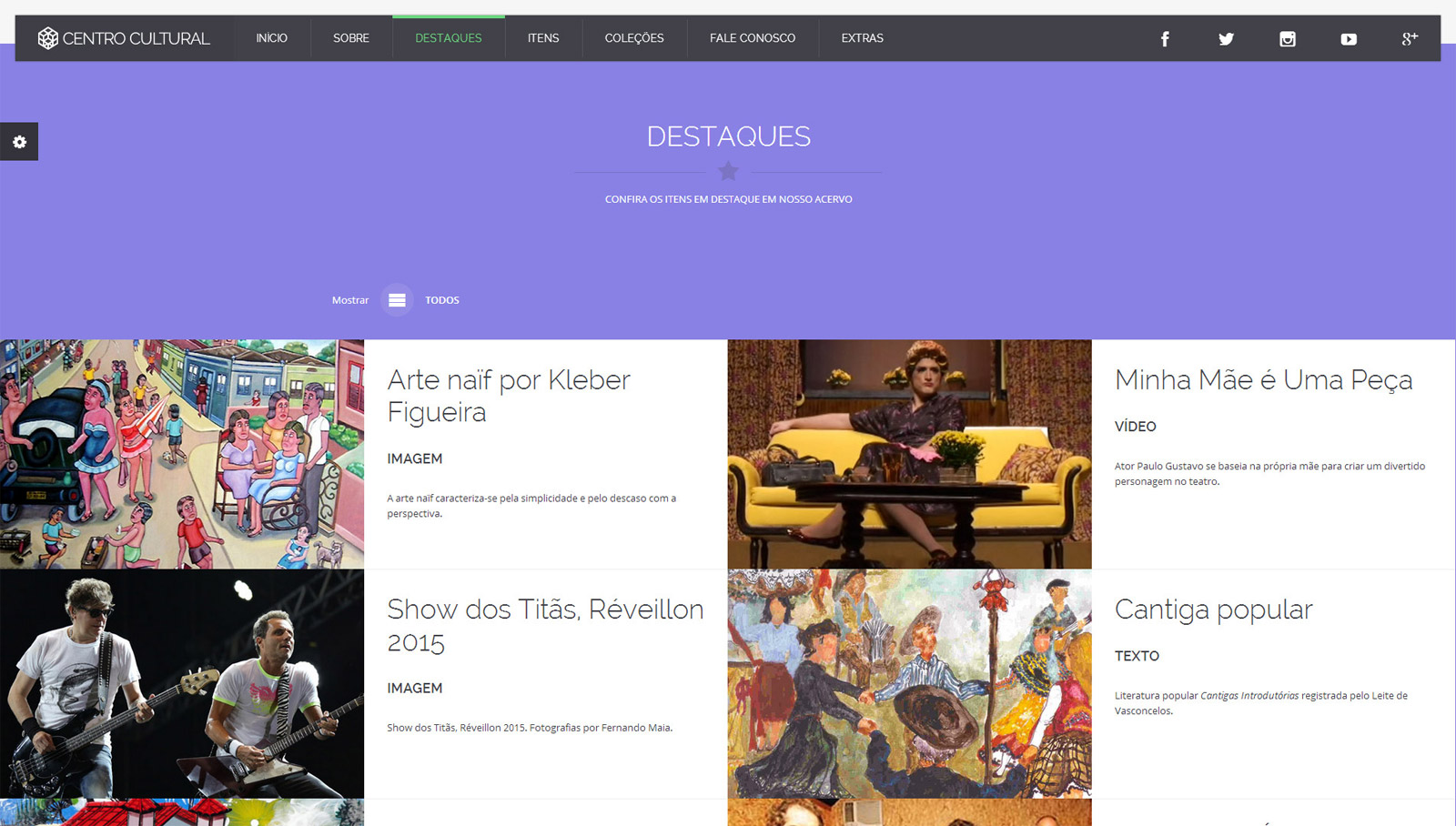This screenshot has width=1456, height=826.
Task: Go to the Início menu item
Action: [x=271, y=38]
